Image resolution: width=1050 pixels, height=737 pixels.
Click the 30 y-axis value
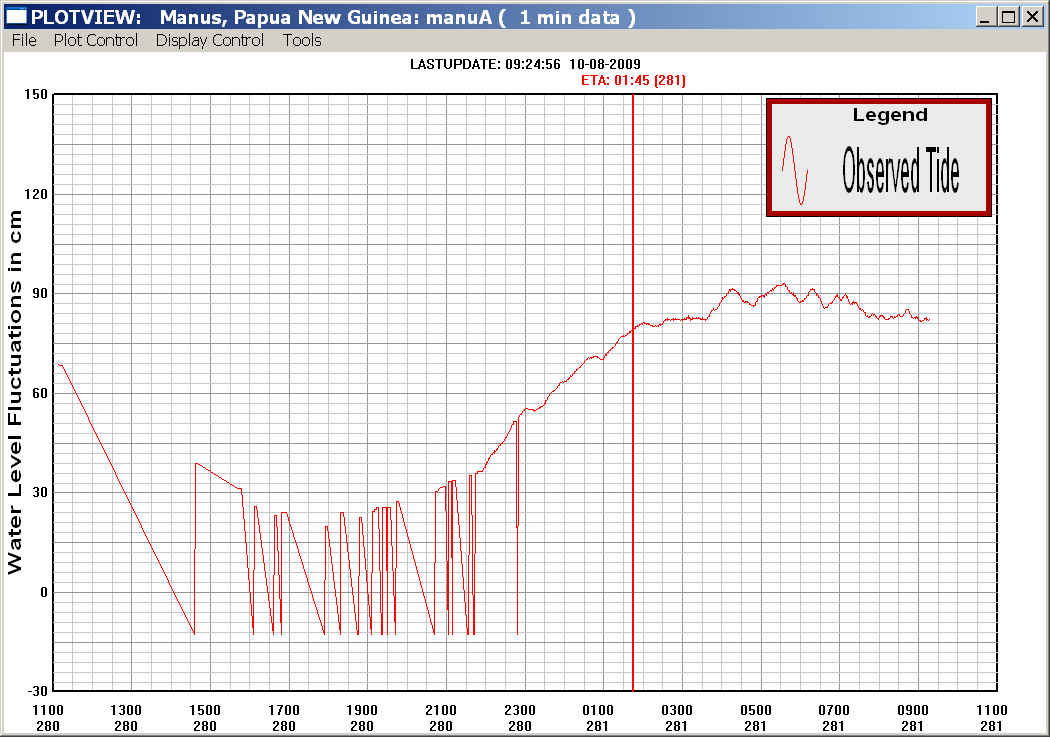[x=40, y=493]
